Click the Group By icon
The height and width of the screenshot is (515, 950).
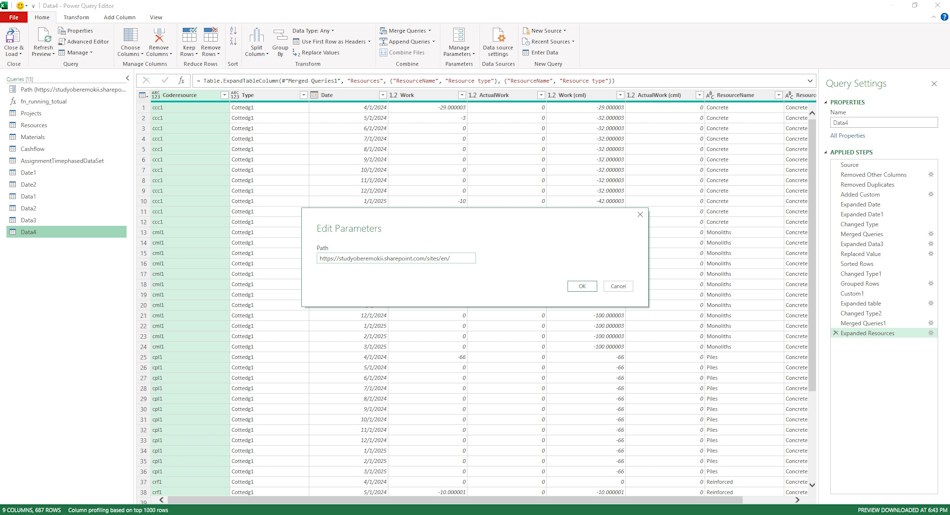[x=280, y=35]
